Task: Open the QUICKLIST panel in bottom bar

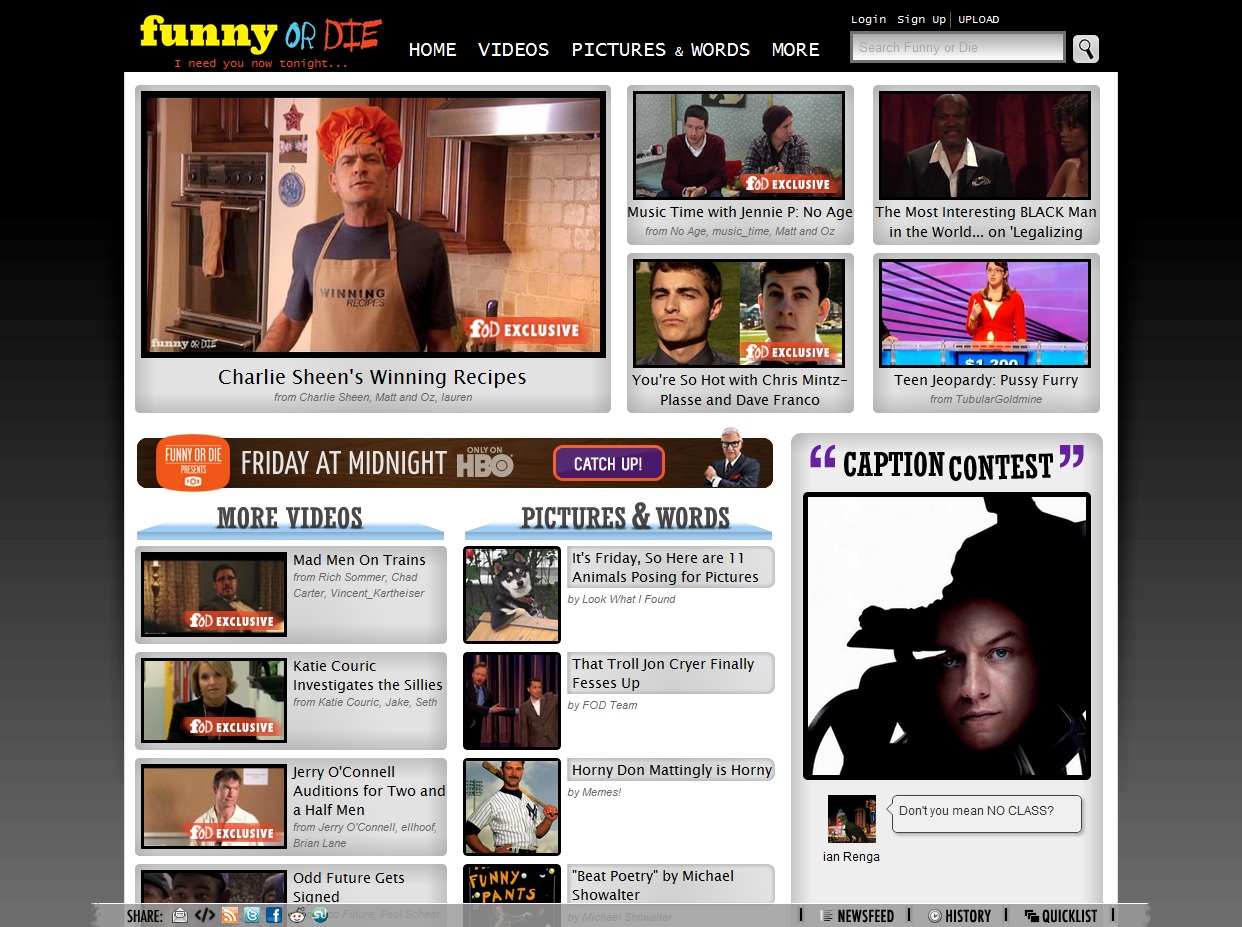Action: click(1060, 916)
